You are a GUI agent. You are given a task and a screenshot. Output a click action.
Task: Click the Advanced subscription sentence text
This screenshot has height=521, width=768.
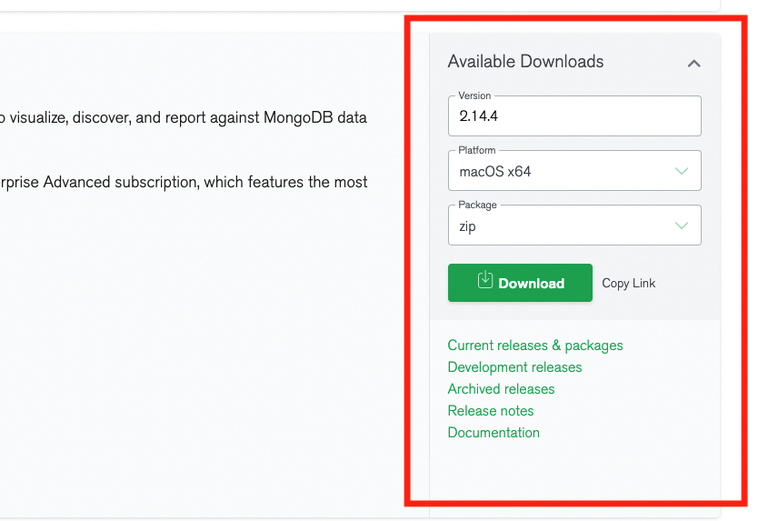point(183,182)
